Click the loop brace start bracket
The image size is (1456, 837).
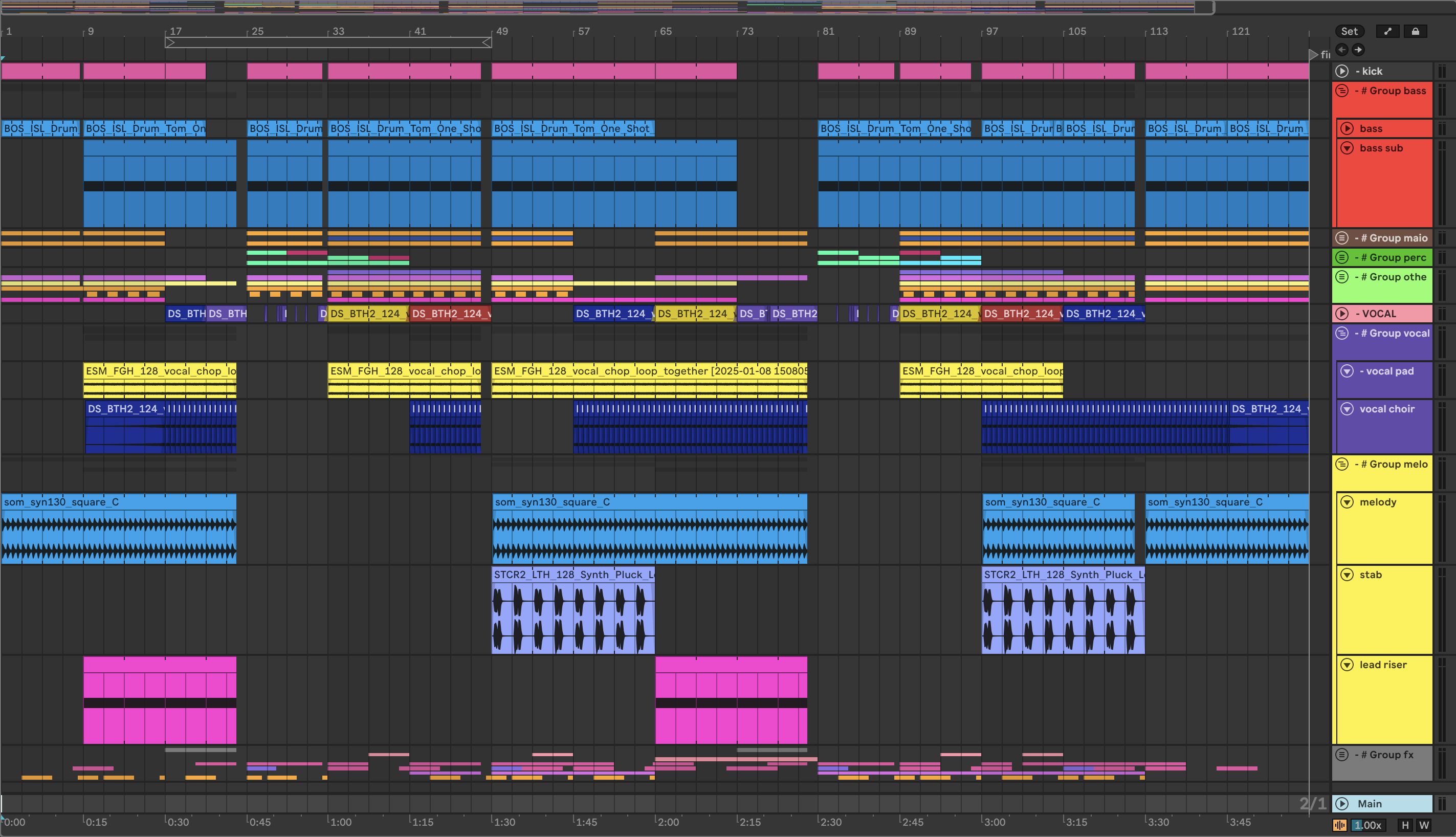click(169, 42)
